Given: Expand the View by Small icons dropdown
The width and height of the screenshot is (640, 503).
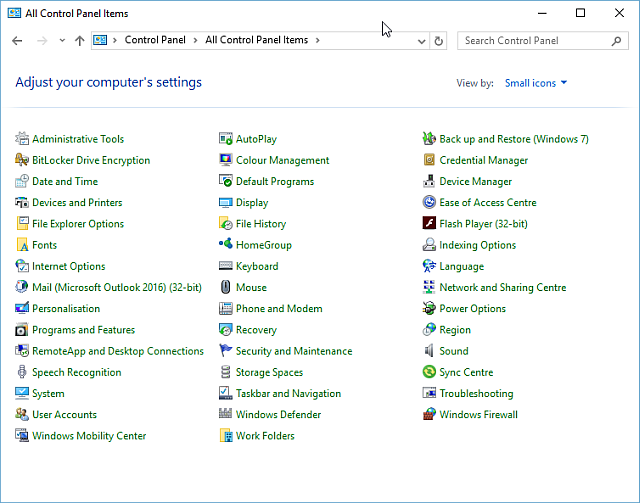Looking at the screenshot, I should (x=536, y=83).
